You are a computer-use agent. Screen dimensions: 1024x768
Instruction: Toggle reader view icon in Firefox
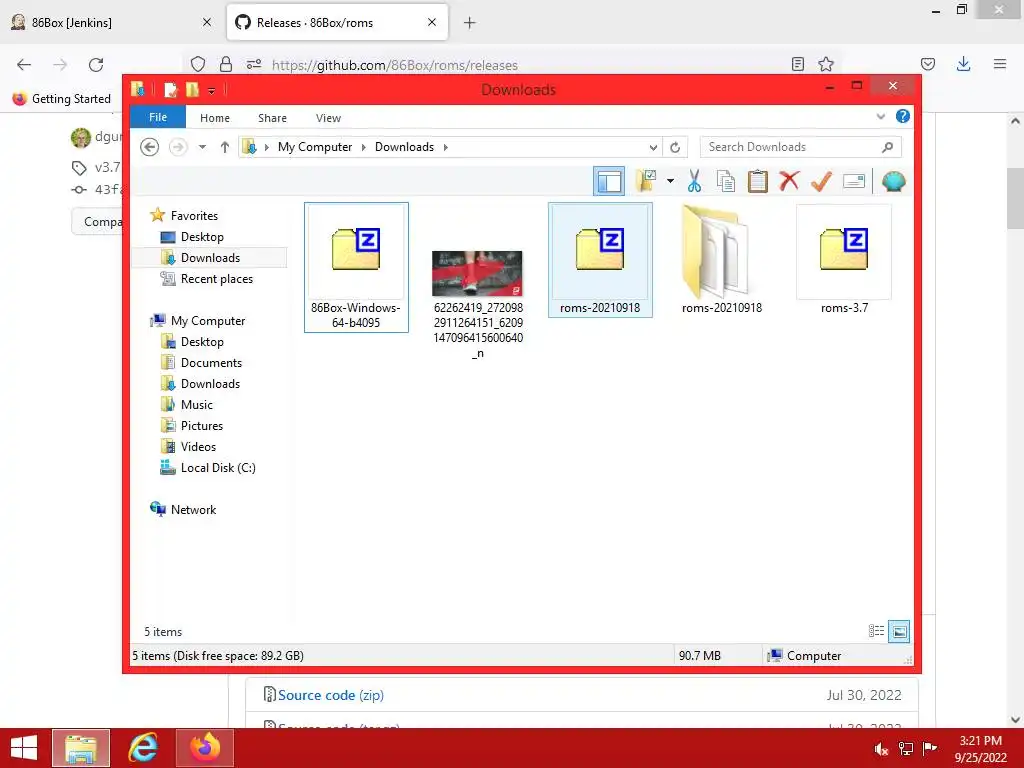797,64
